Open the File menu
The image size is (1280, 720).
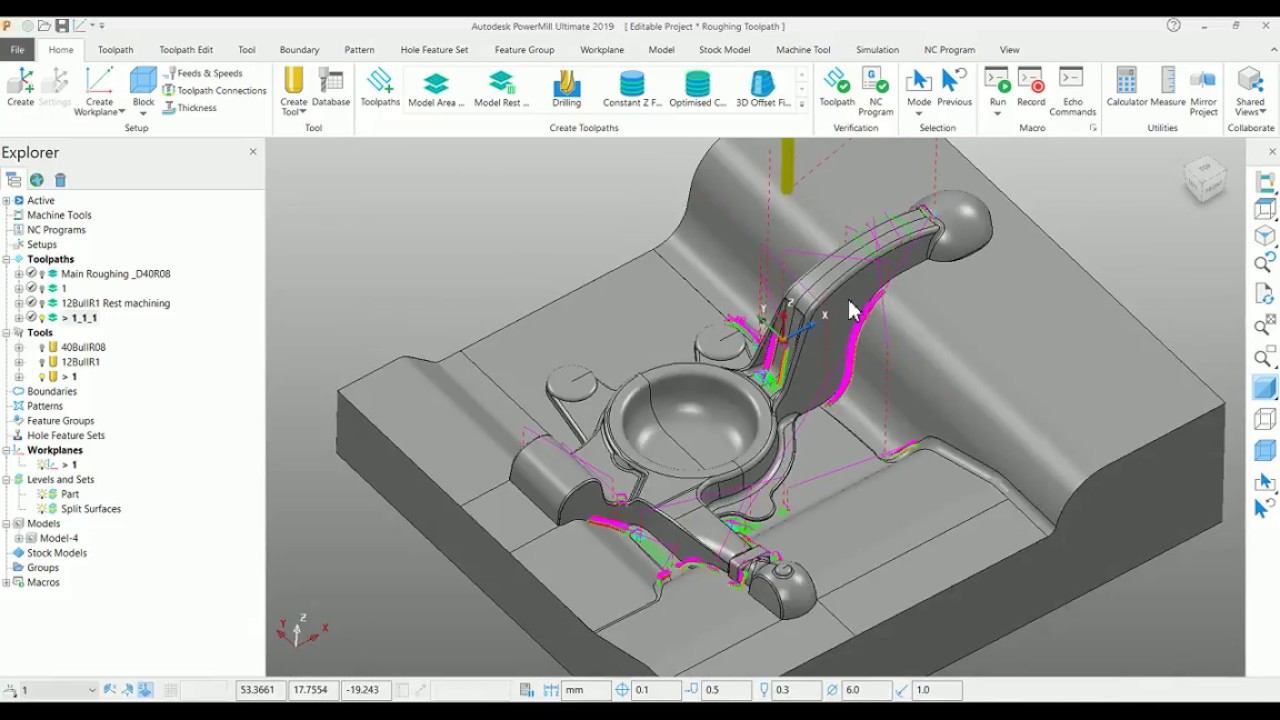click(17, 50)
